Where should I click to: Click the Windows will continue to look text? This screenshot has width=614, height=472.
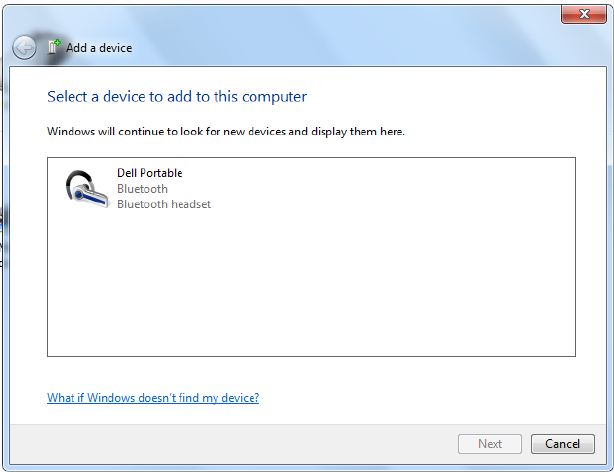click(x=226, y=131)
